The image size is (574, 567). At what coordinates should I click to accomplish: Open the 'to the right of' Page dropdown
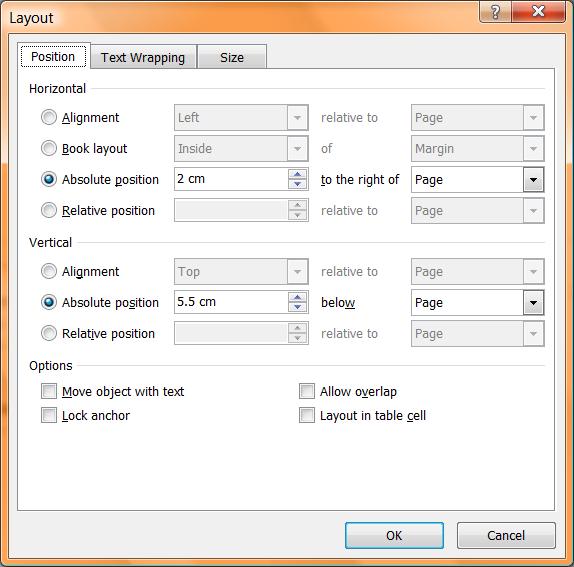point(478,180)
